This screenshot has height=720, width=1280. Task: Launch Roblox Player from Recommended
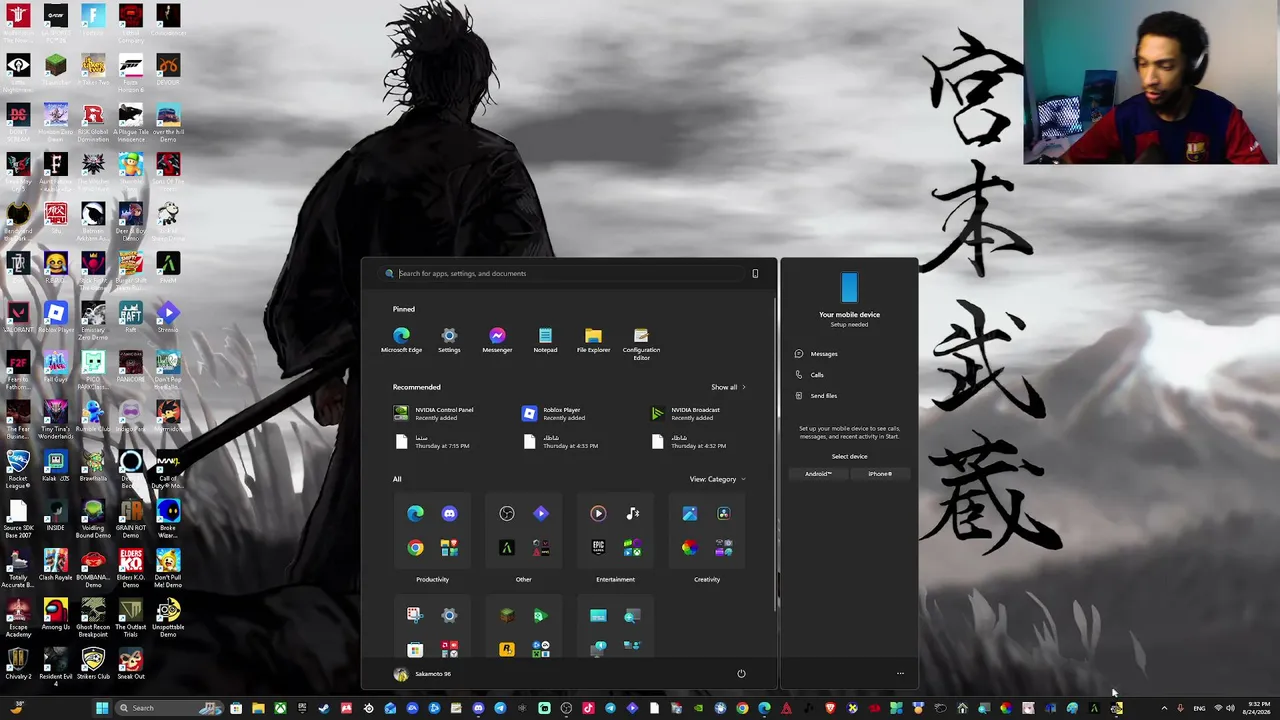pyautogui.click(x=552, y=413)
